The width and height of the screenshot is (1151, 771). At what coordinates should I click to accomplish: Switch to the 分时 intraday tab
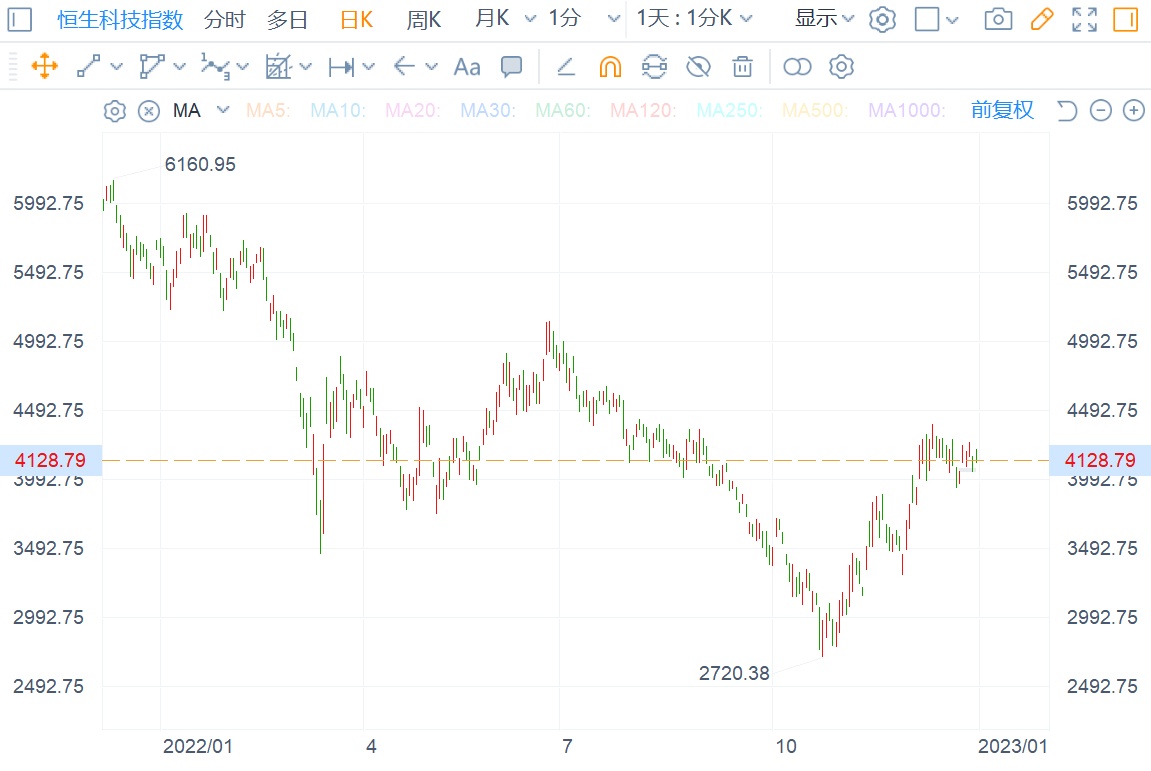tap(224, 19)
